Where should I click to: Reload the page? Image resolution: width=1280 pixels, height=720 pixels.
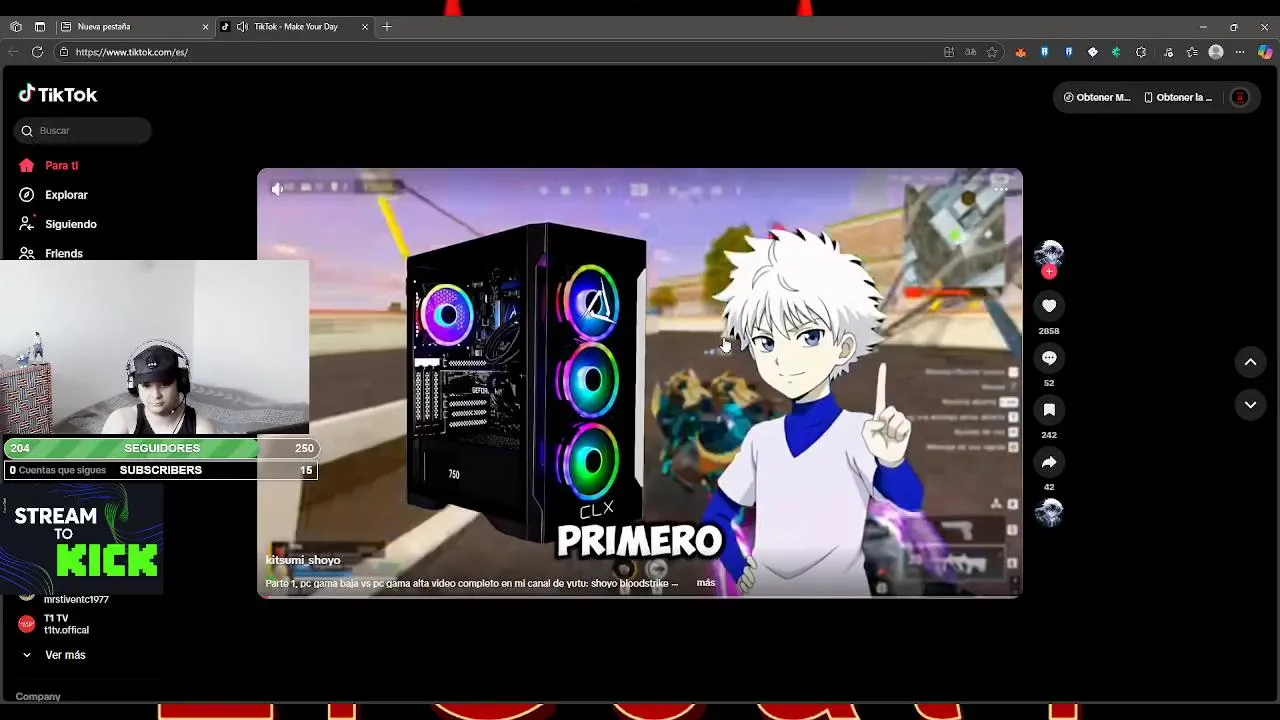37,52
